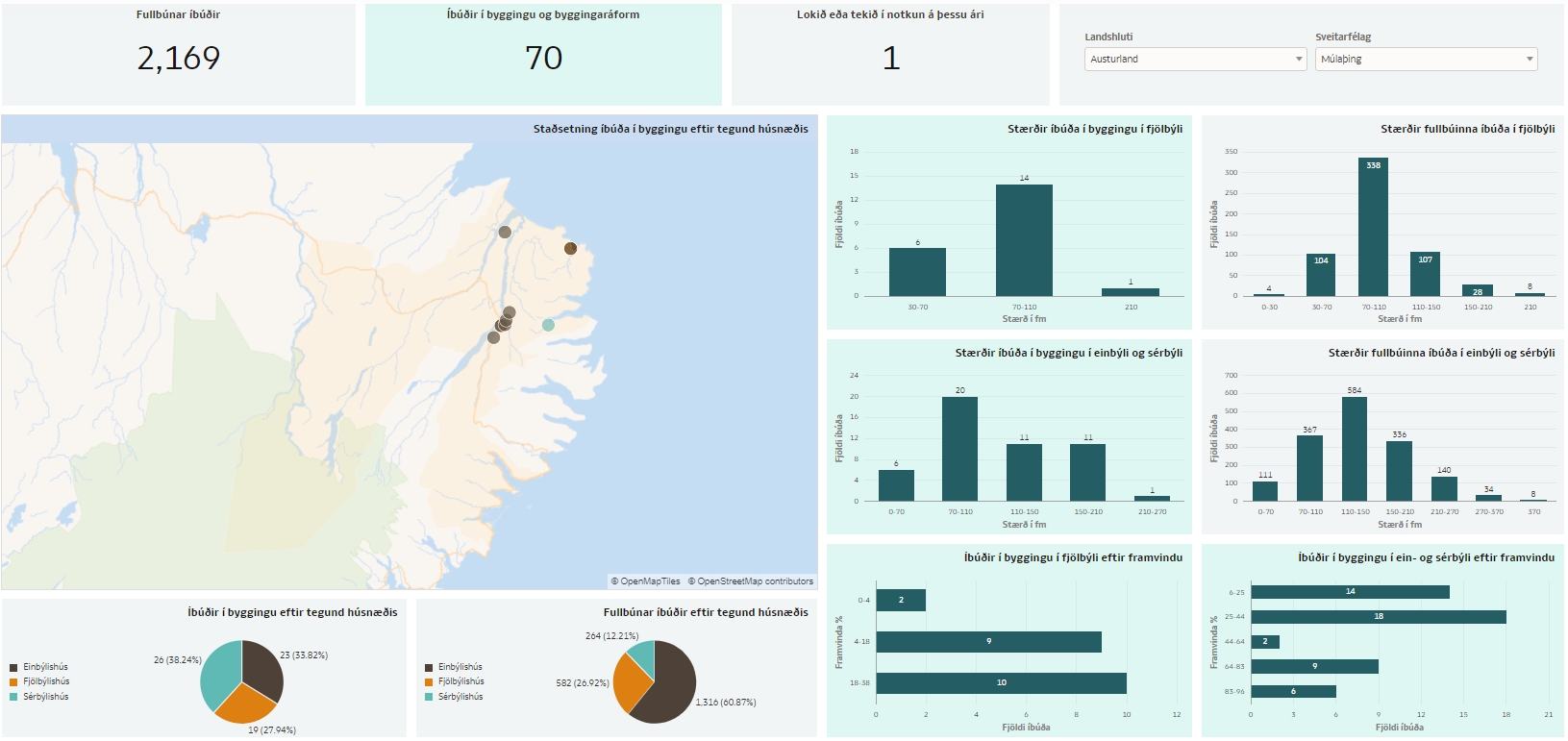Select the northernmost grey map marker
This screenshot has width=1568, height=741.
505,232
